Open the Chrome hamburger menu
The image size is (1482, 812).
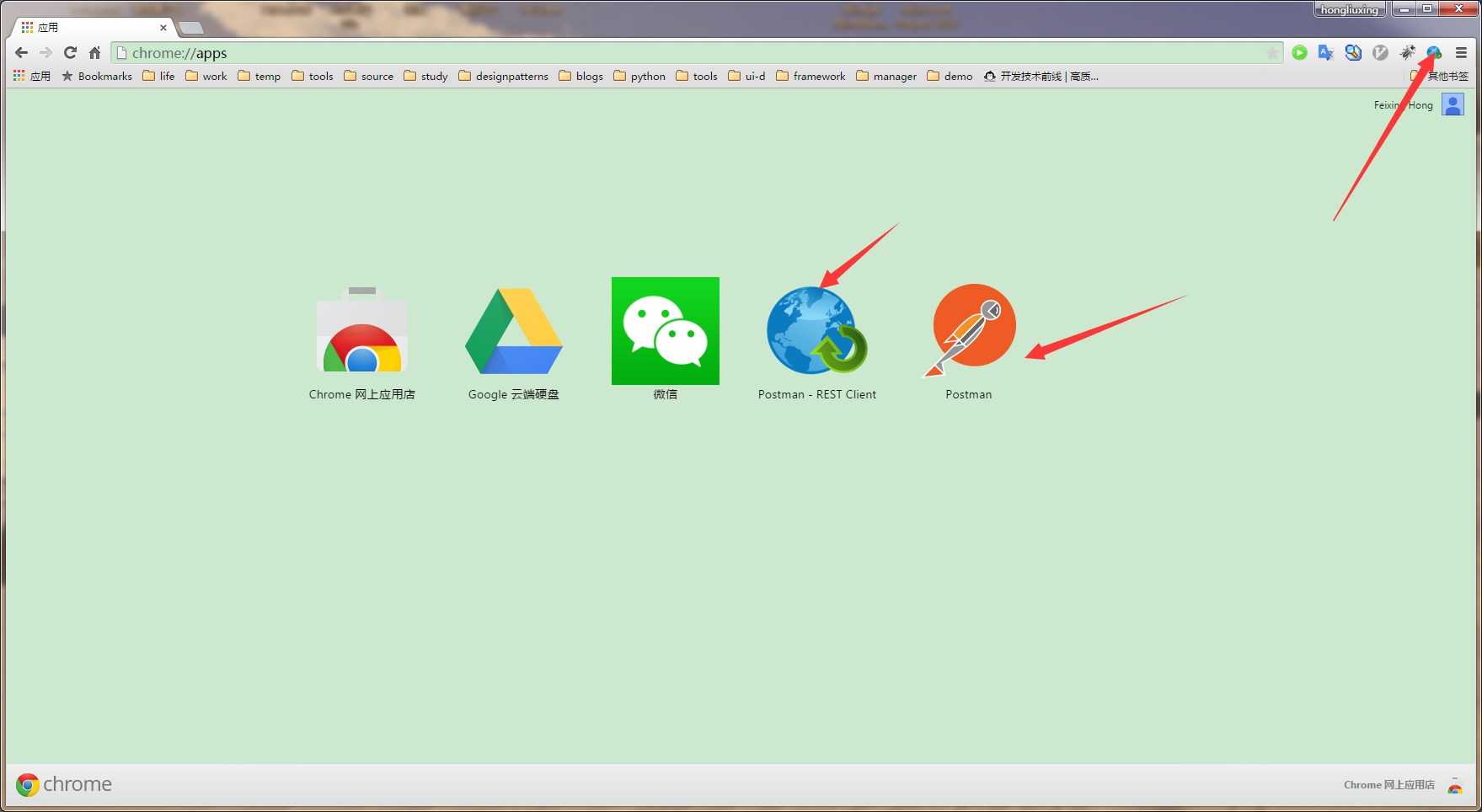tap(1461, 52)
